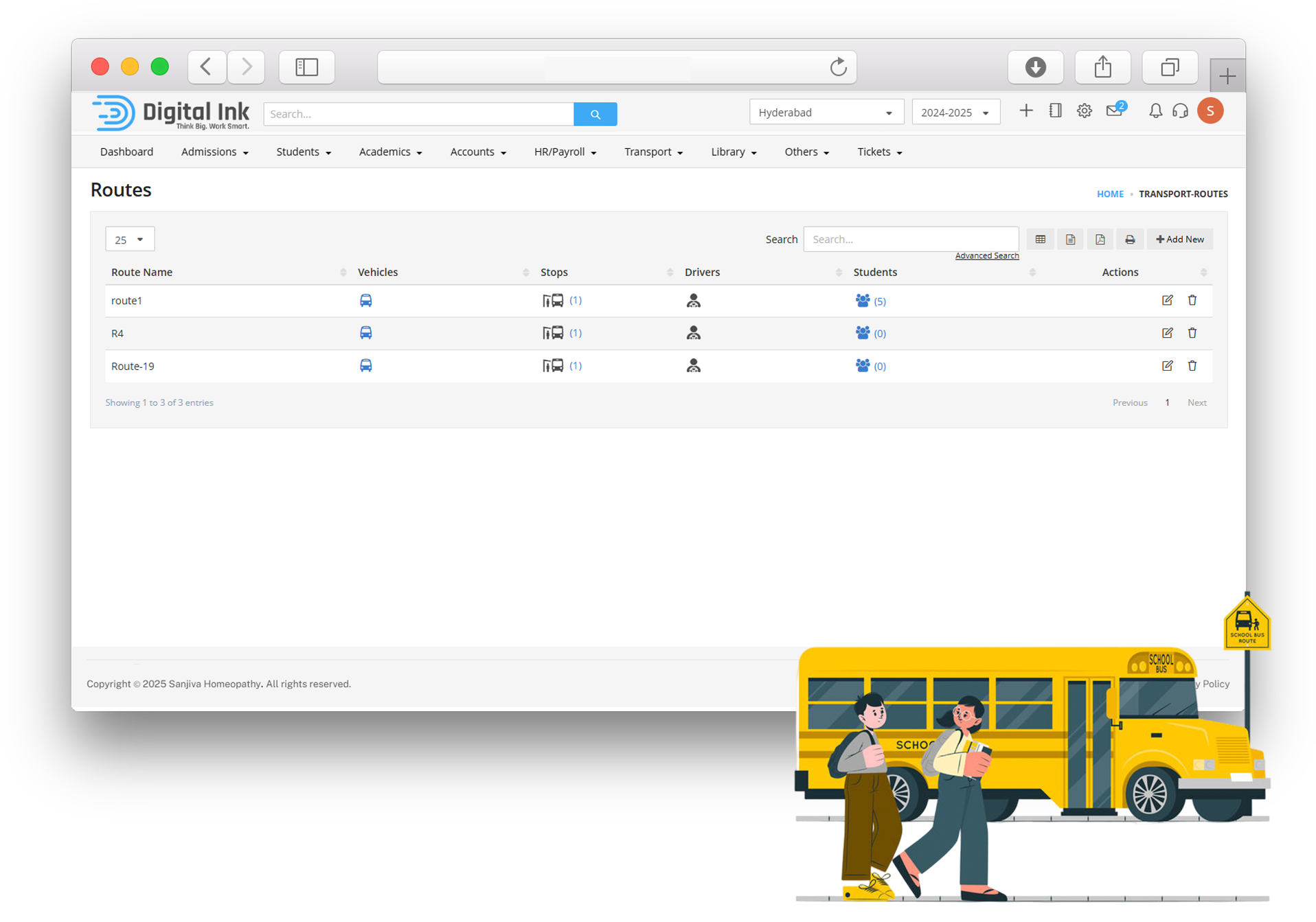The width and height of the screenshot is (1316, 922).
Task: Click the blue global search button
Action: click(x=595, y=115)
